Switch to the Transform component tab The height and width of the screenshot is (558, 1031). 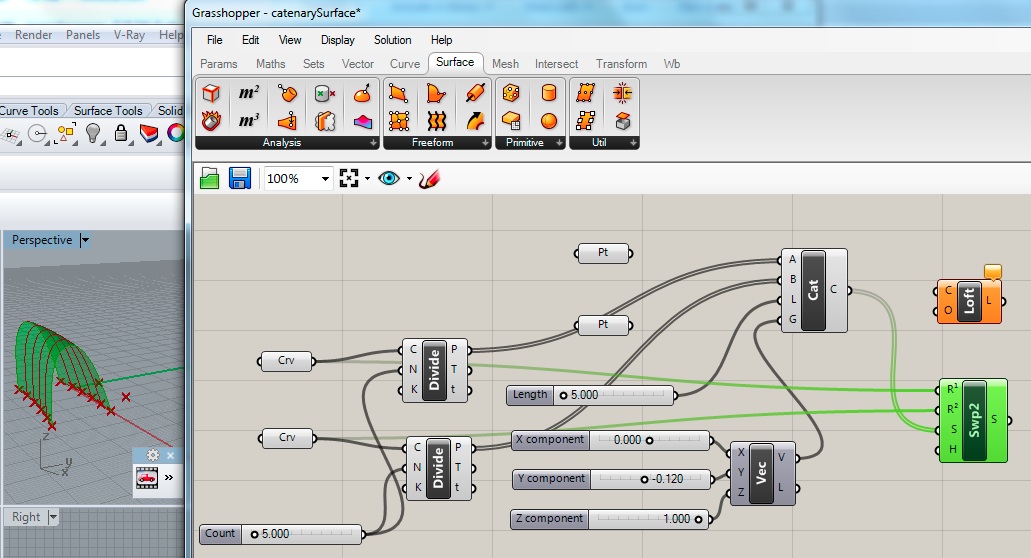click(621, 64)
